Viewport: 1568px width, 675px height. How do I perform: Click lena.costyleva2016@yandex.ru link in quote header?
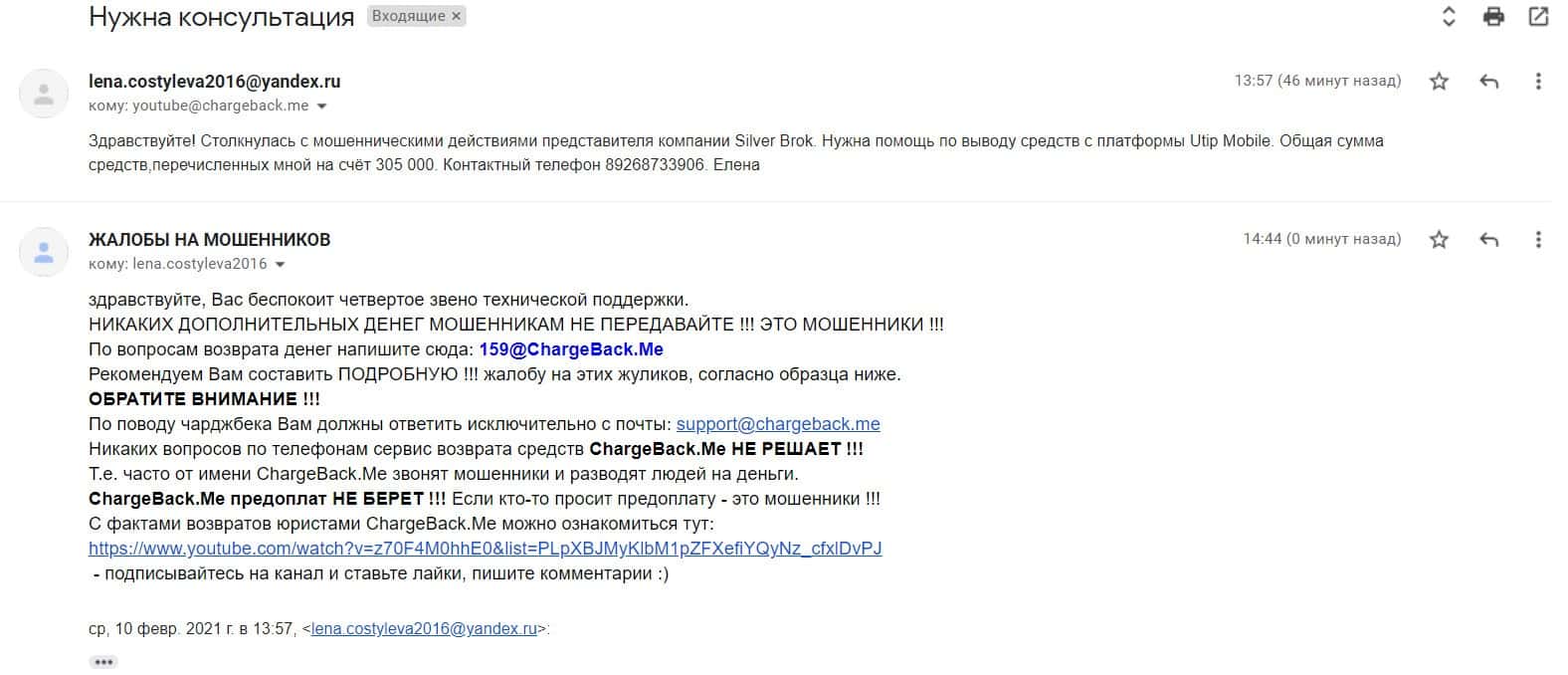coord(424,629)
